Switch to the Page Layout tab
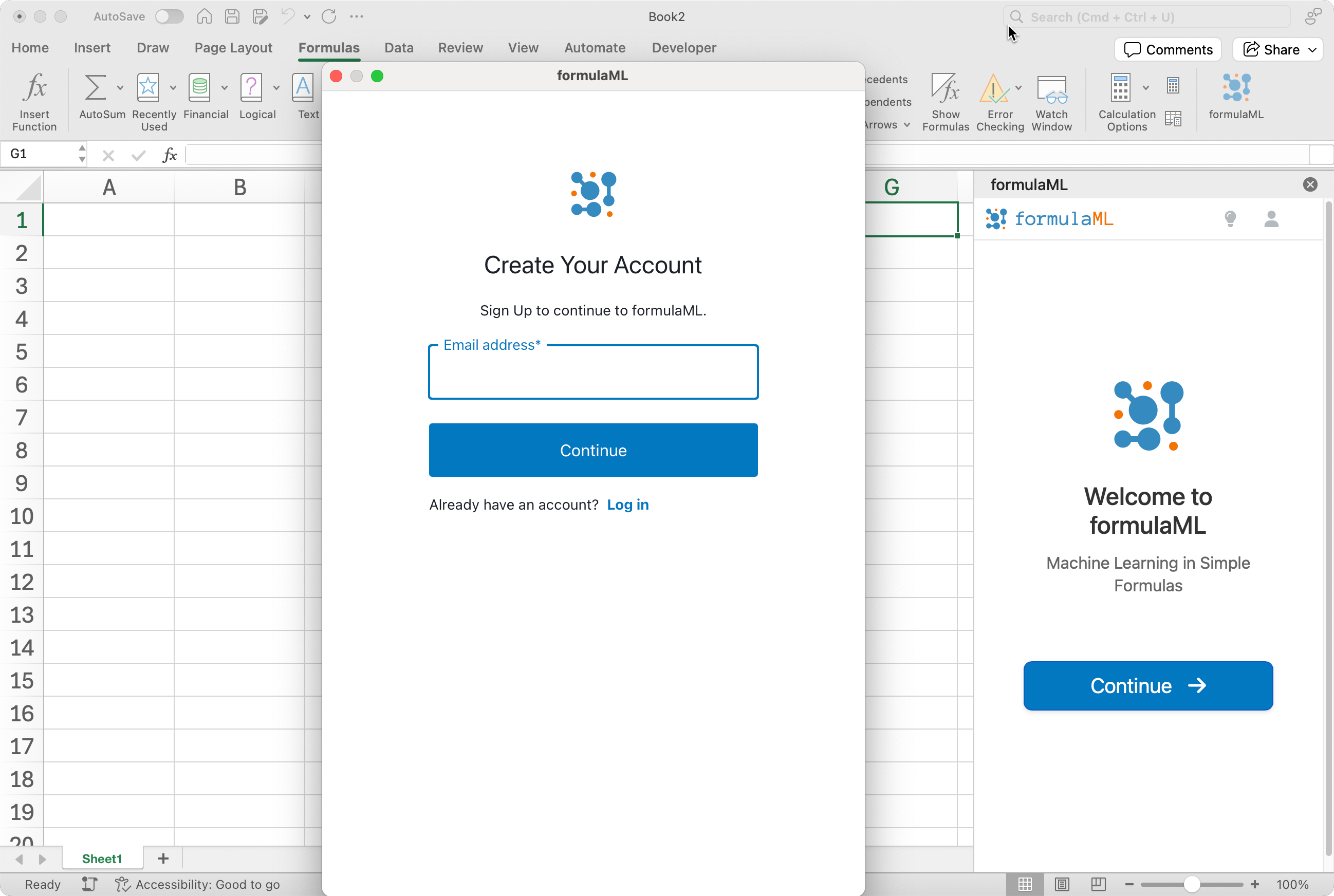This screenshot has width=1334, height=896. [x=233, y=47]
